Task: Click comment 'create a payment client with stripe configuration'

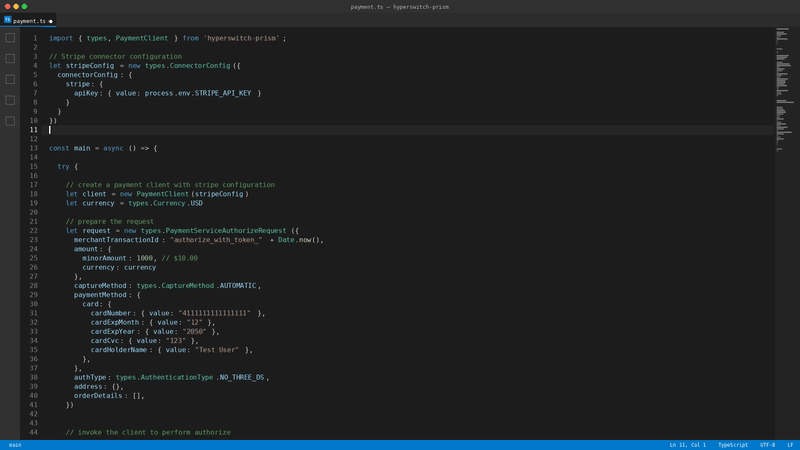Action: point(176,185)
